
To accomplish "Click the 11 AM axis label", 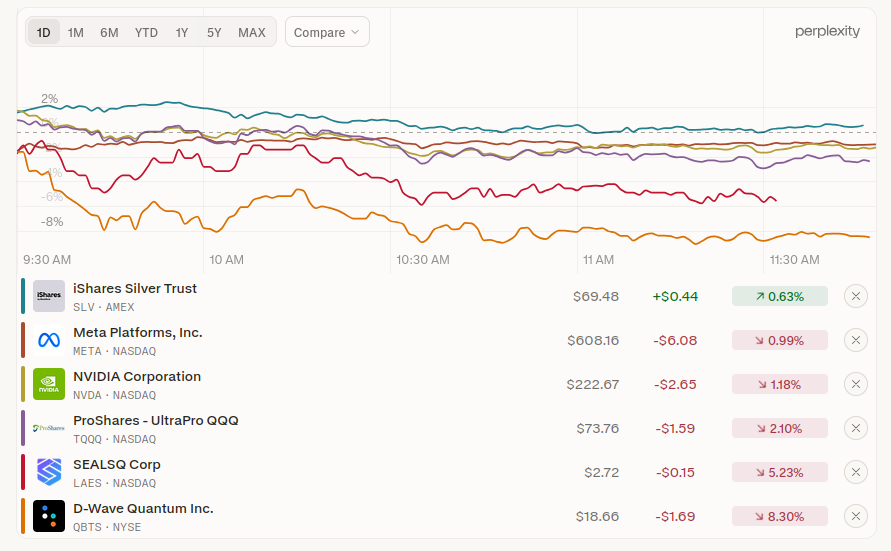I will click(598, 260).
